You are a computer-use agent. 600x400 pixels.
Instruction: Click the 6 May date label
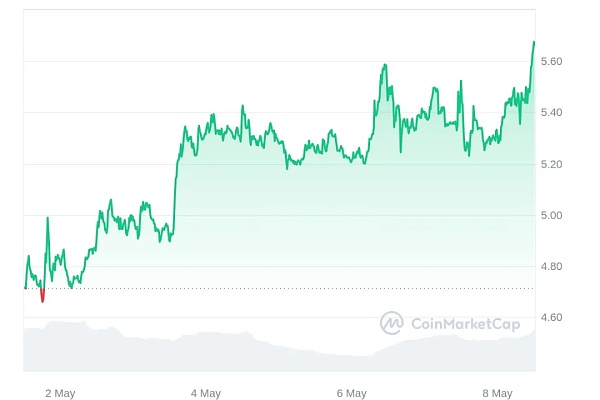click(352, 393)
